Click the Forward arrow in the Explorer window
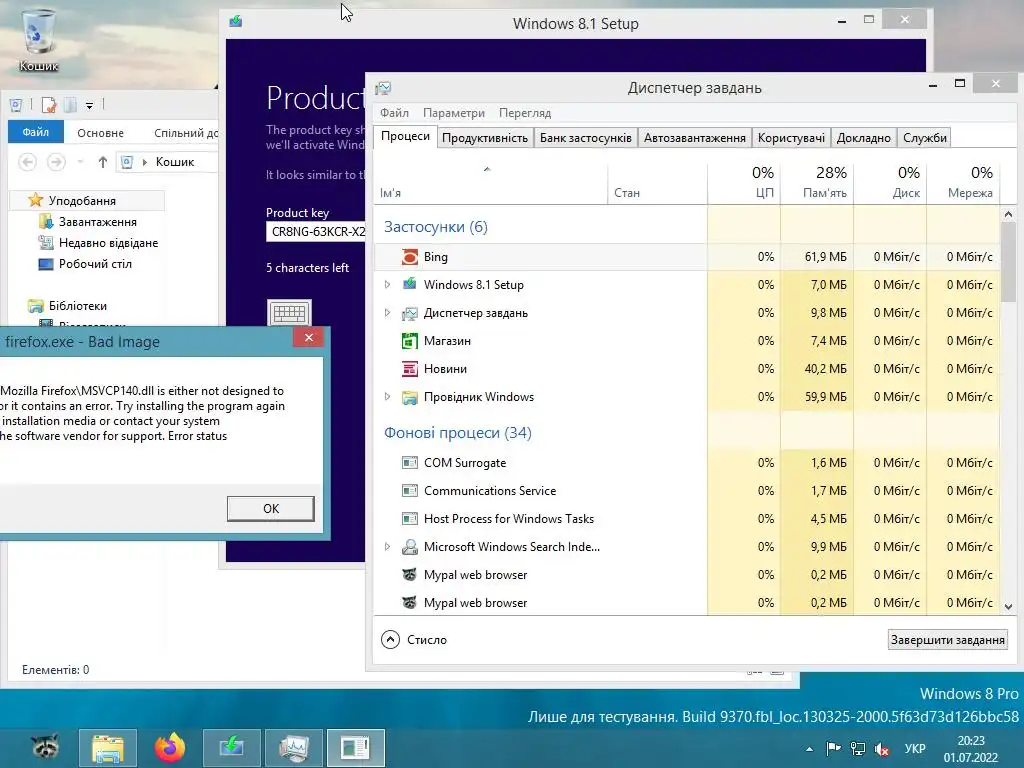 pos(56,161)
